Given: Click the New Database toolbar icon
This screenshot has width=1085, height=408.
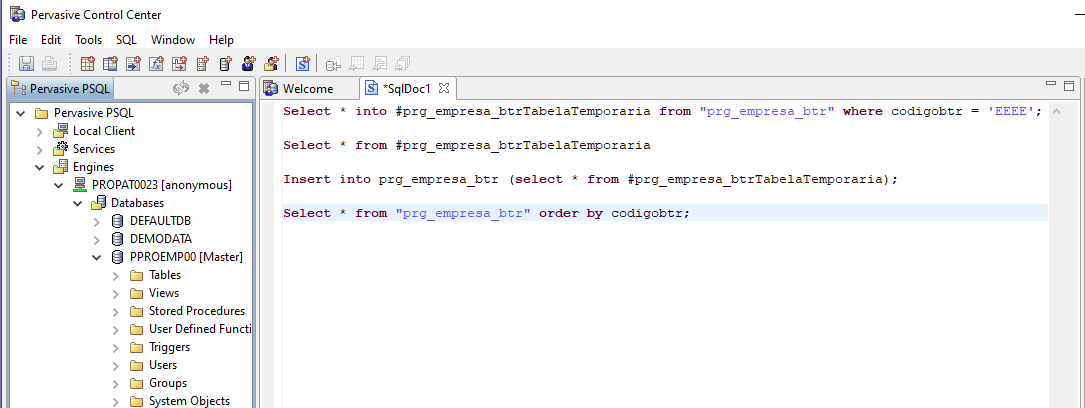Looking at the screenshot, I should click(x=225, y=64).
